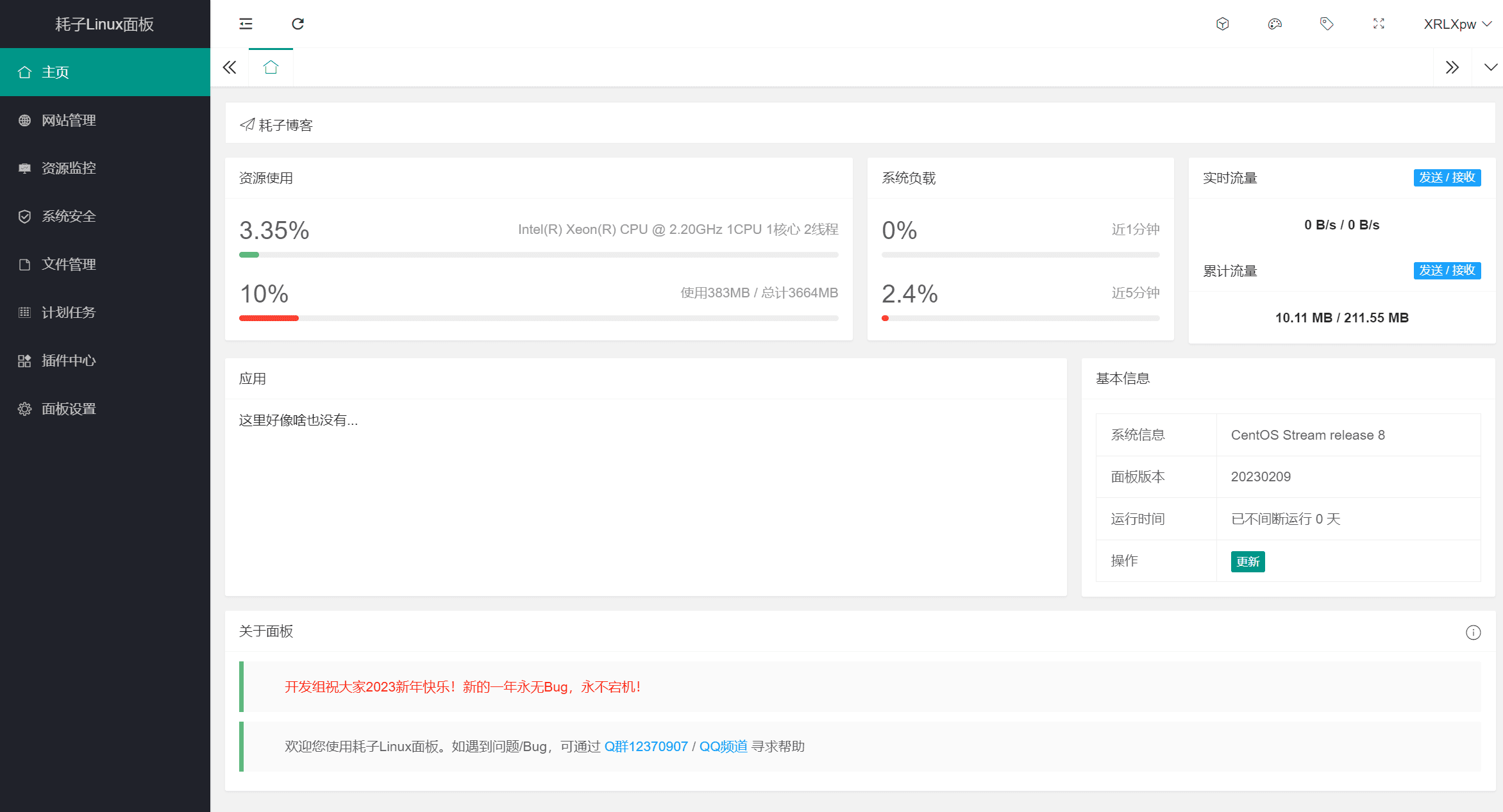Viewport: 1503px width, 812px height.
Task: Open the Q群12370907 link
Action: 646,746
